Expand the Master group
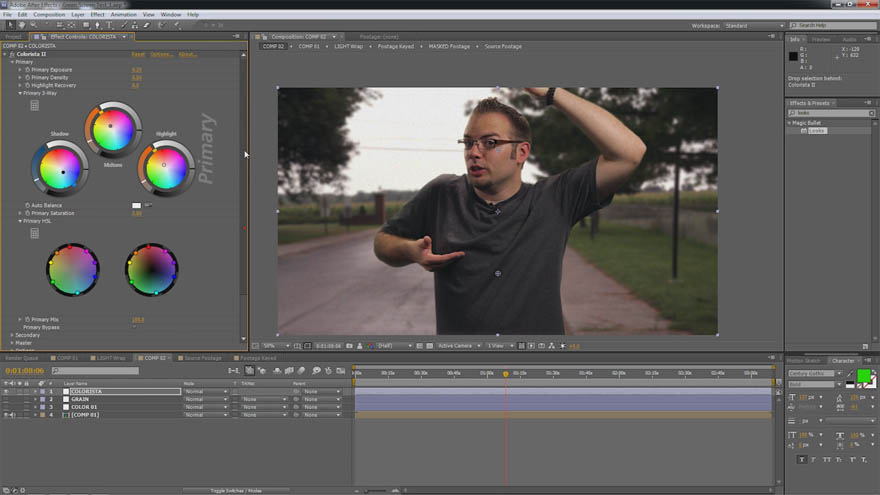Image resolution: width=880 pixels, height=495 pixels. [x=12, y=343]
